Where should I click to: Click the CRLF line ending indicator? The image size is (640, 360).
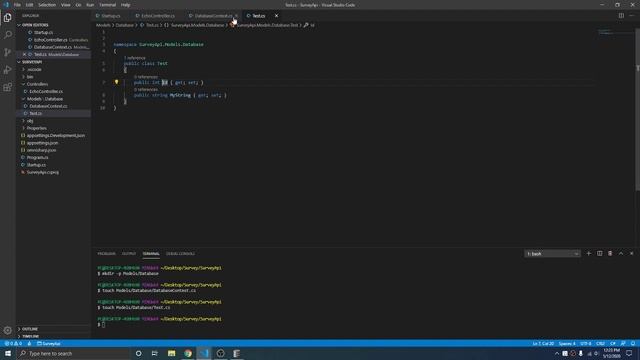pos(600,344)
